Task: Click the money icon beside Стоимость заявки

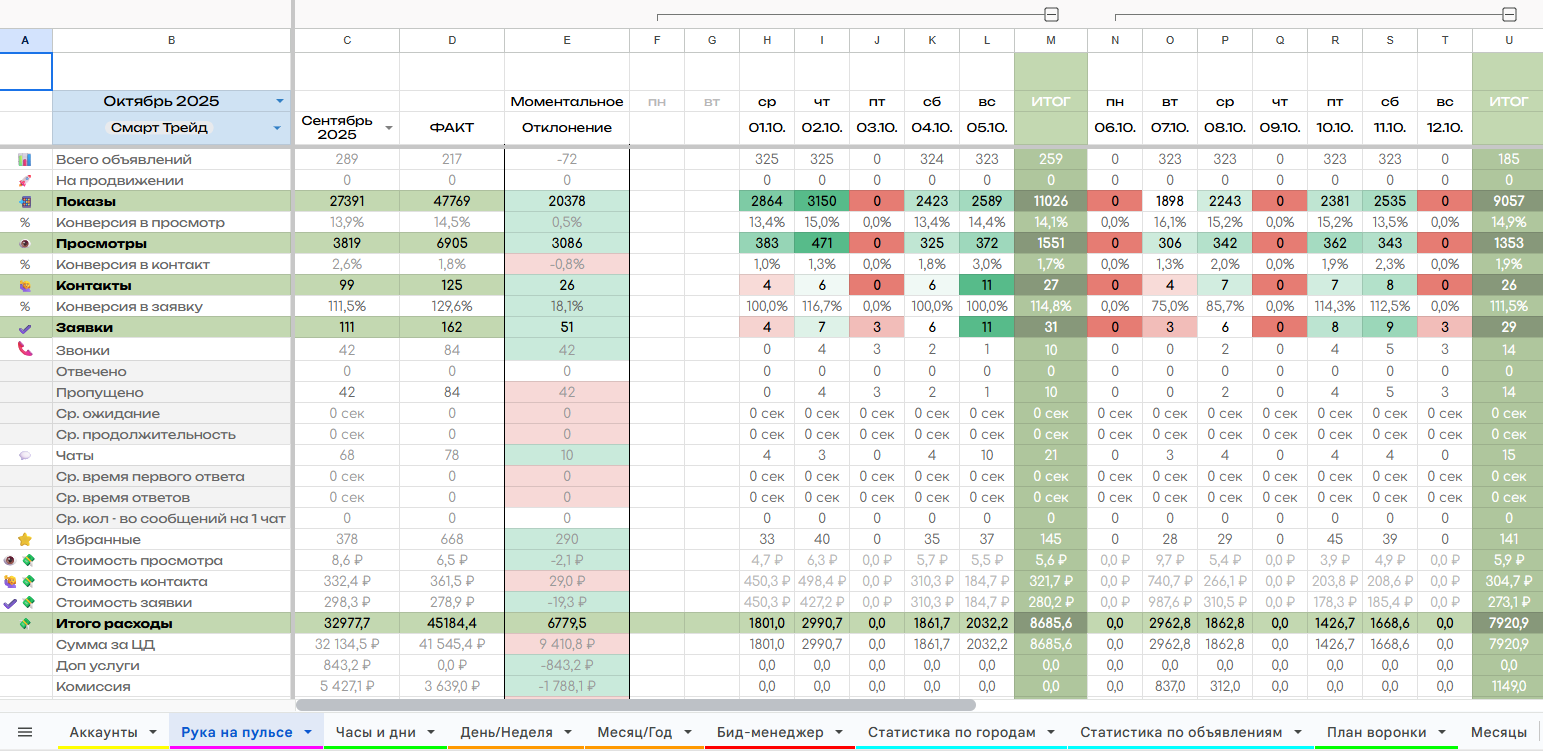Action: (x=30, y=602)
